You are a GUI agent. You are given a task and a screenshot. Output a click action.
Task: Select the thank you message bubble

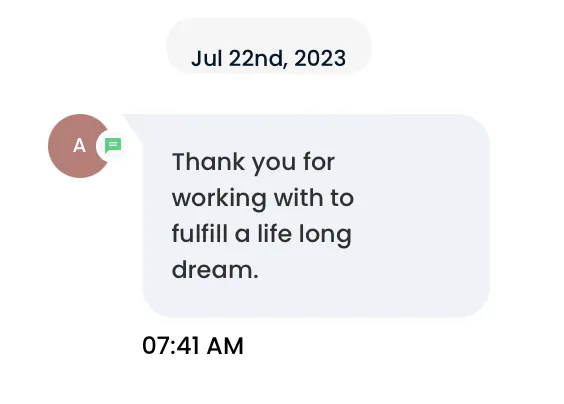pos(316,216)
